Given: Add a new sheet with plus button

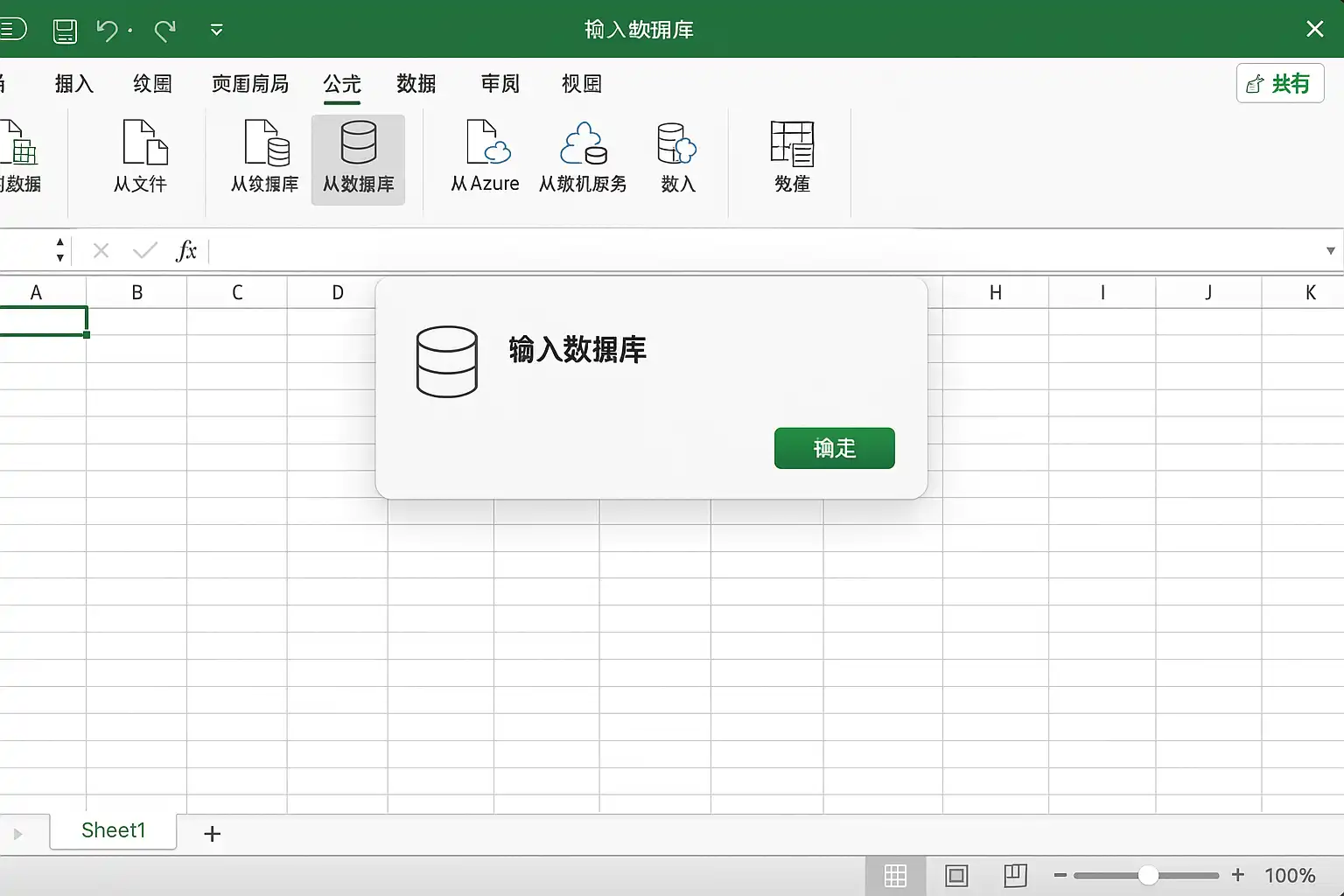Looking at the screenshot, I should pyautogui.click(x=212, y=834).
